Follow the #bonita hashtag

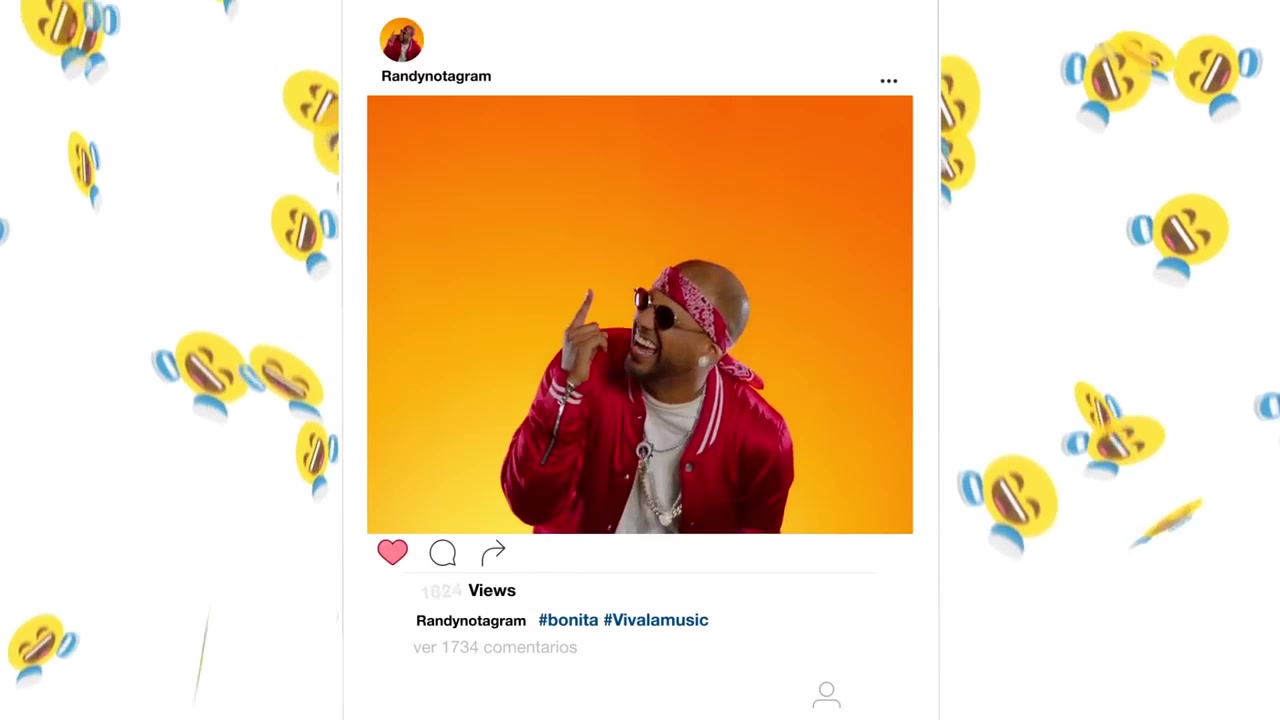point(568,620)
